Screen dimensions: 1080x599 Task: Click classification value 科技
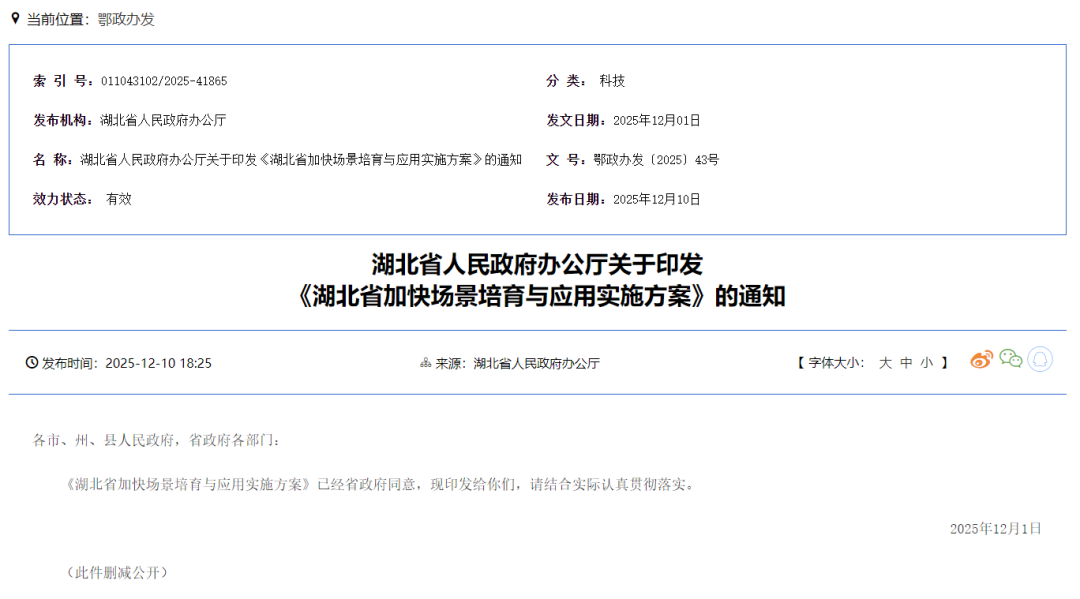click(610, 81)
